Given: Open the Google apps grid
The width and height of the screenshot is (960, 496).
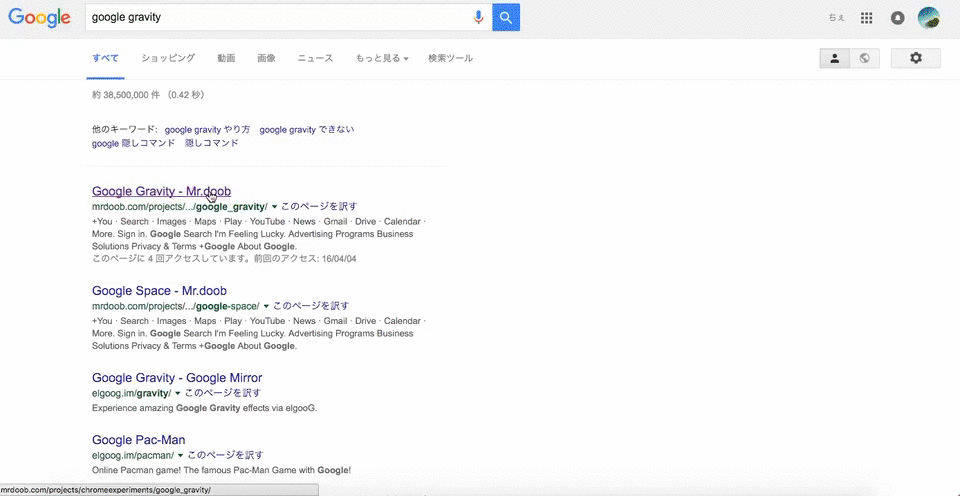Looking at the screenshot, I should (866, 18).
